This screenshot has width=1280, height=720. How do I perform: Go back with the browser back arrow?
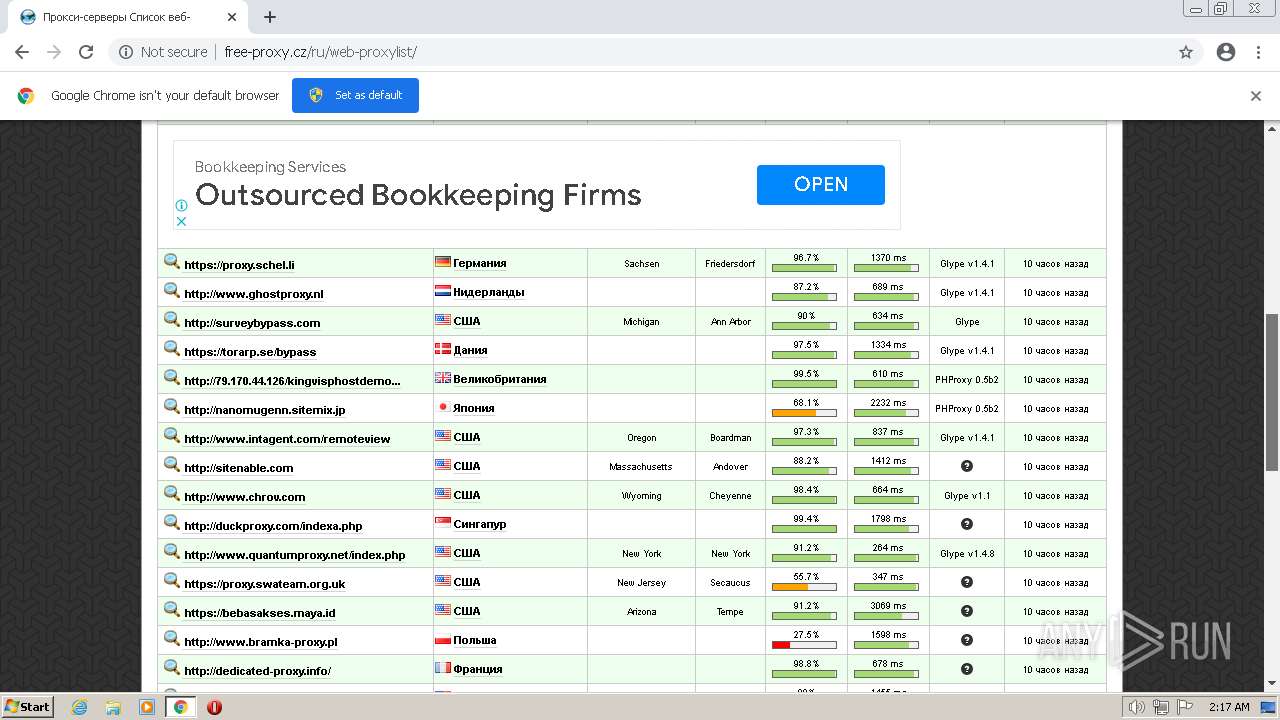[22, 52]
